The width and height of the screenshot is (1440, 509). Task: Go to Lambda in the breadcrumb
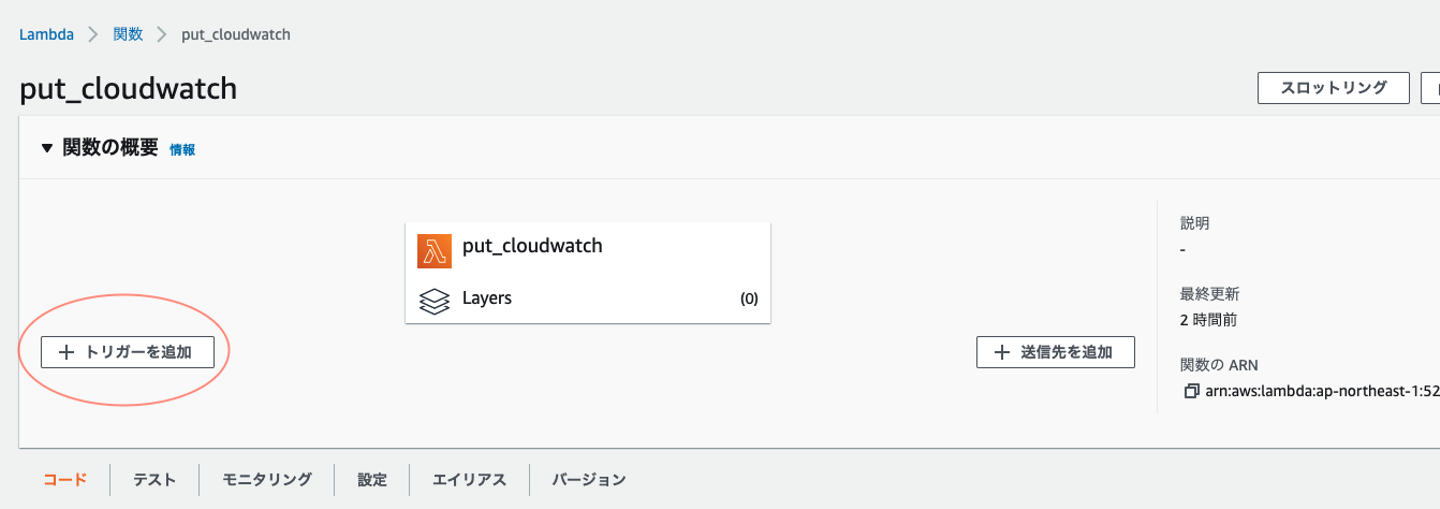click(46, 34)
